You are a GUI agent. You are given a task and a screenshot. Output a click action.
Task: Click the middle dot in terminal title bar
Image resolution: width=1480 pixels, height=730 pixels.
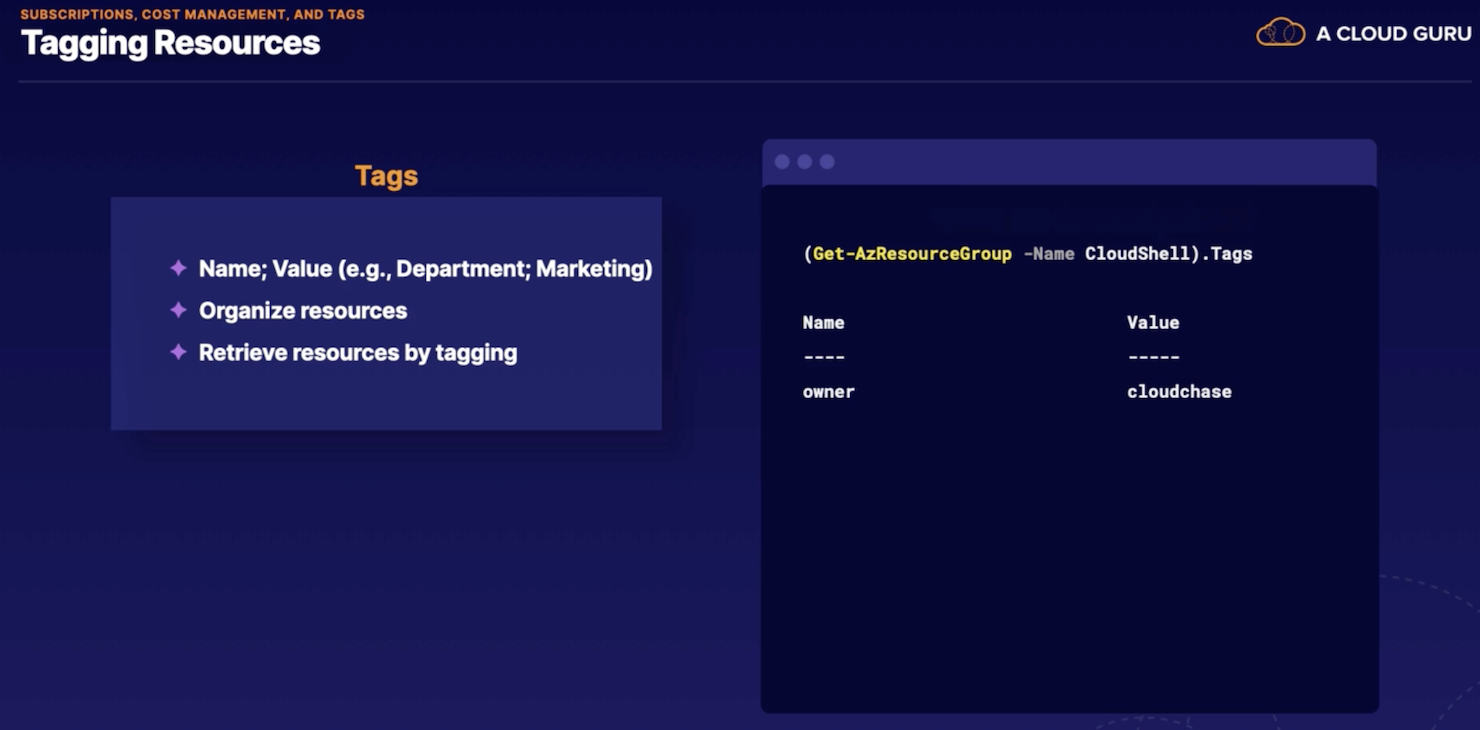[x=804, y=162]
